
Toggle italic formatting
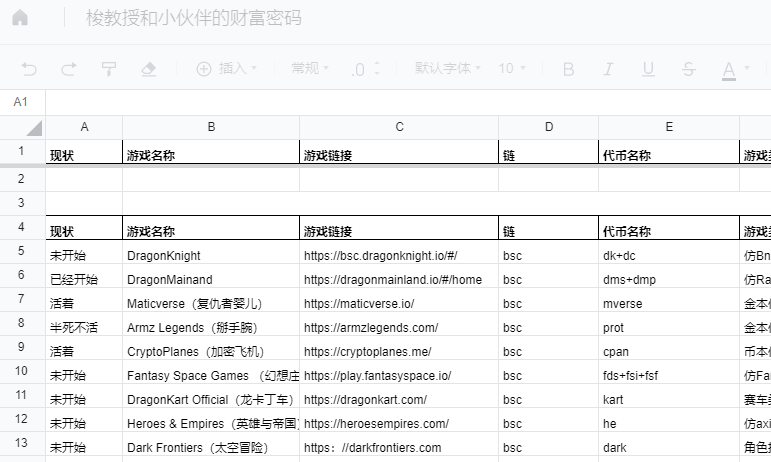(x=608, y=69)
